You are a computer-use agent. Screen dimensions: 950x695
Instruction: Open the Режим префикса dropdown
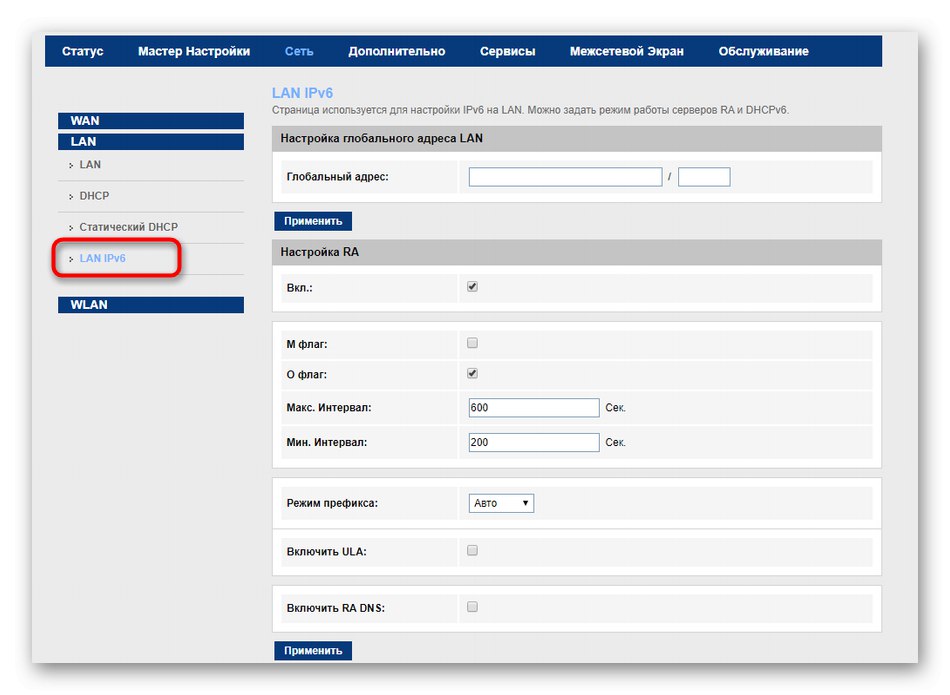501,503
